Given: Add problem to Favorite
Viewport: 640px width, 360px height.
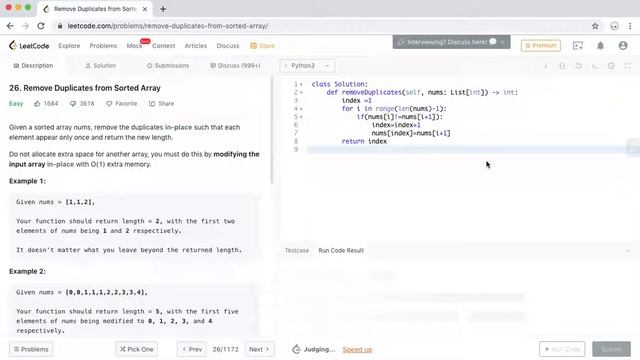Looking at the screenshot, I should click(122, 104).
